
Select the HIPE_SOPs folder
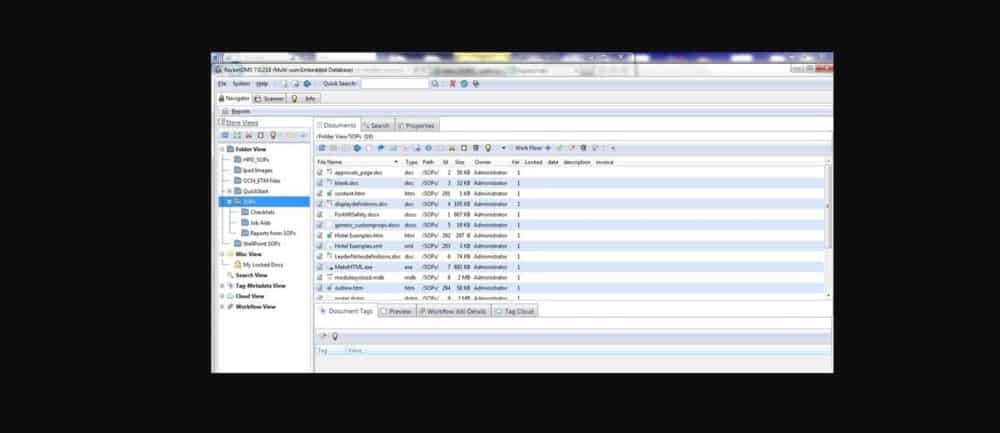click(255, 159)
